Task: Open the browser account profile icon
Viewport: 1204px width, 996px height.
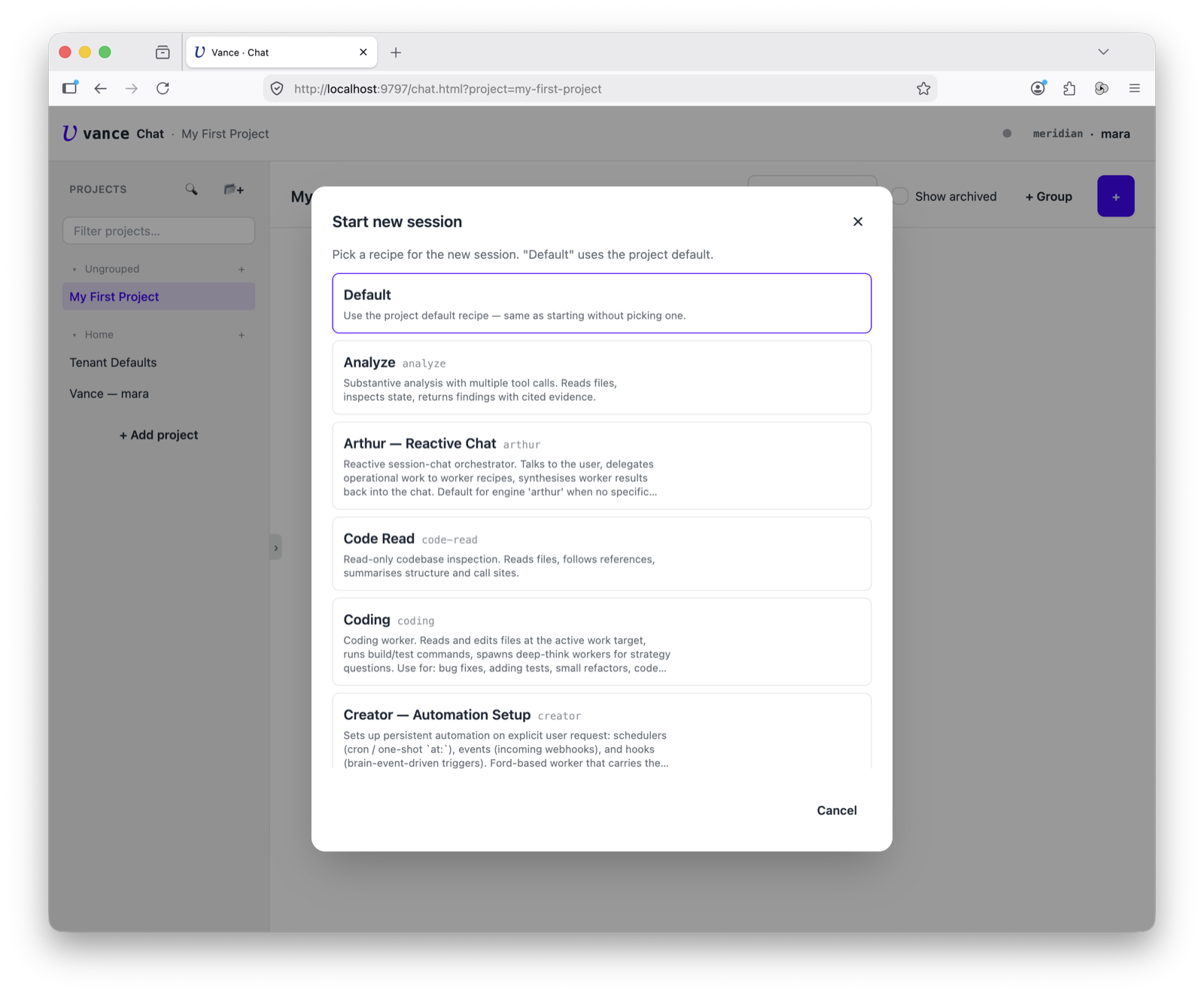Action: [1038, 88]
